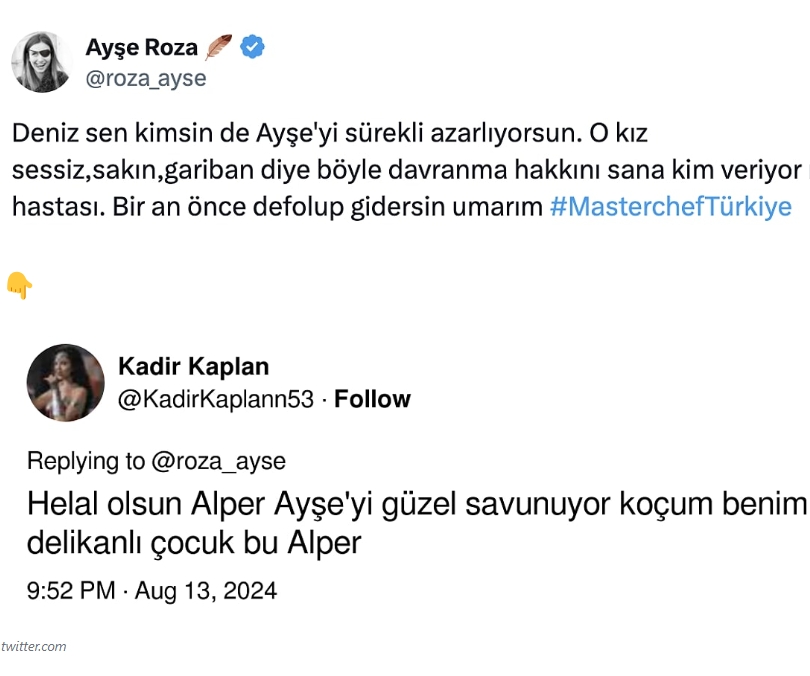The height and width of the screenshot is (676, 810).
Task: Click the feather emoji after Ayşe Roza's name
Action: (x=219, y=47)
